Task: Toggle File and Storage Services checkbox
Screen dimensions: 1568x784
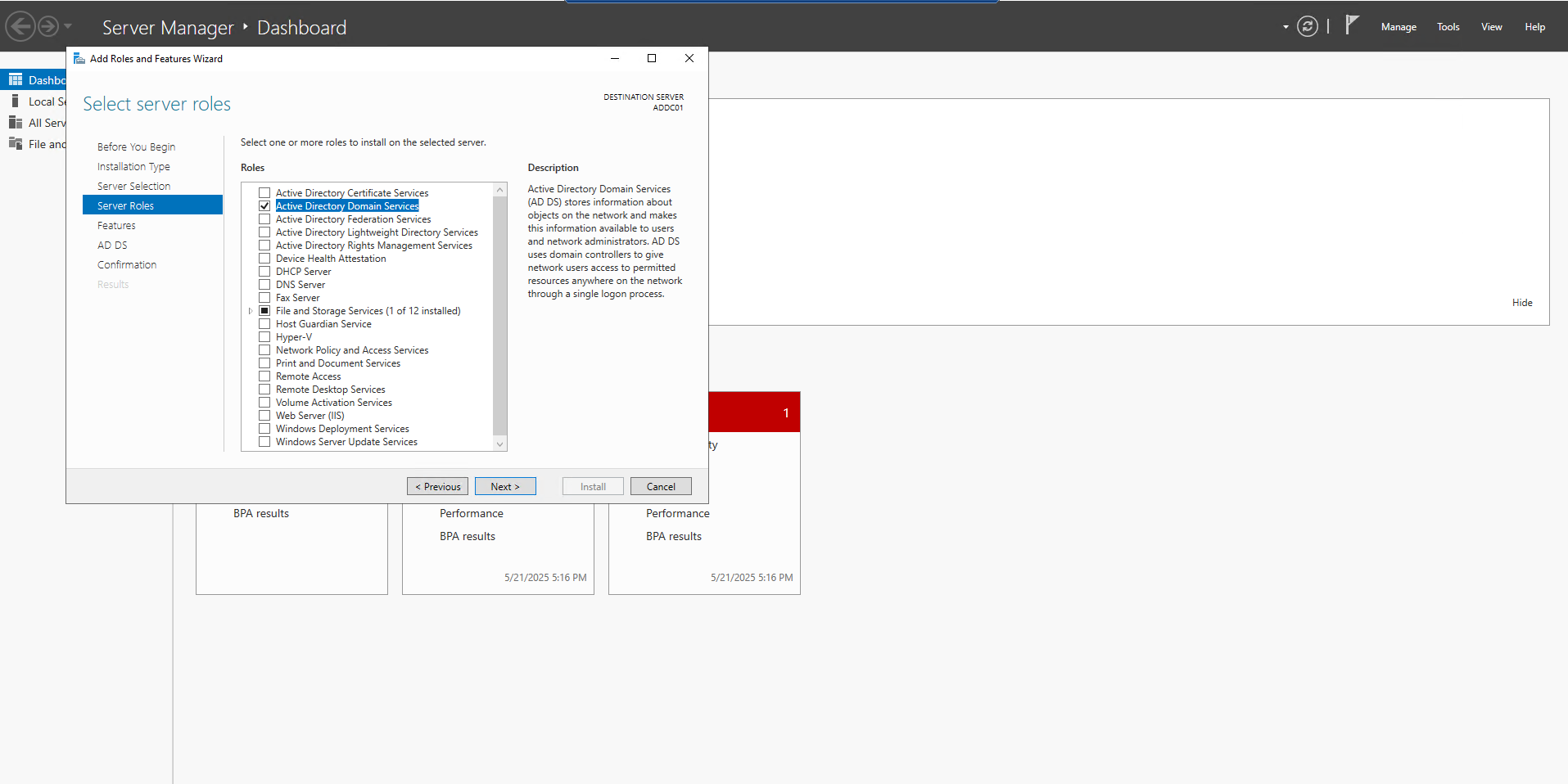Action: pos(264,311)
